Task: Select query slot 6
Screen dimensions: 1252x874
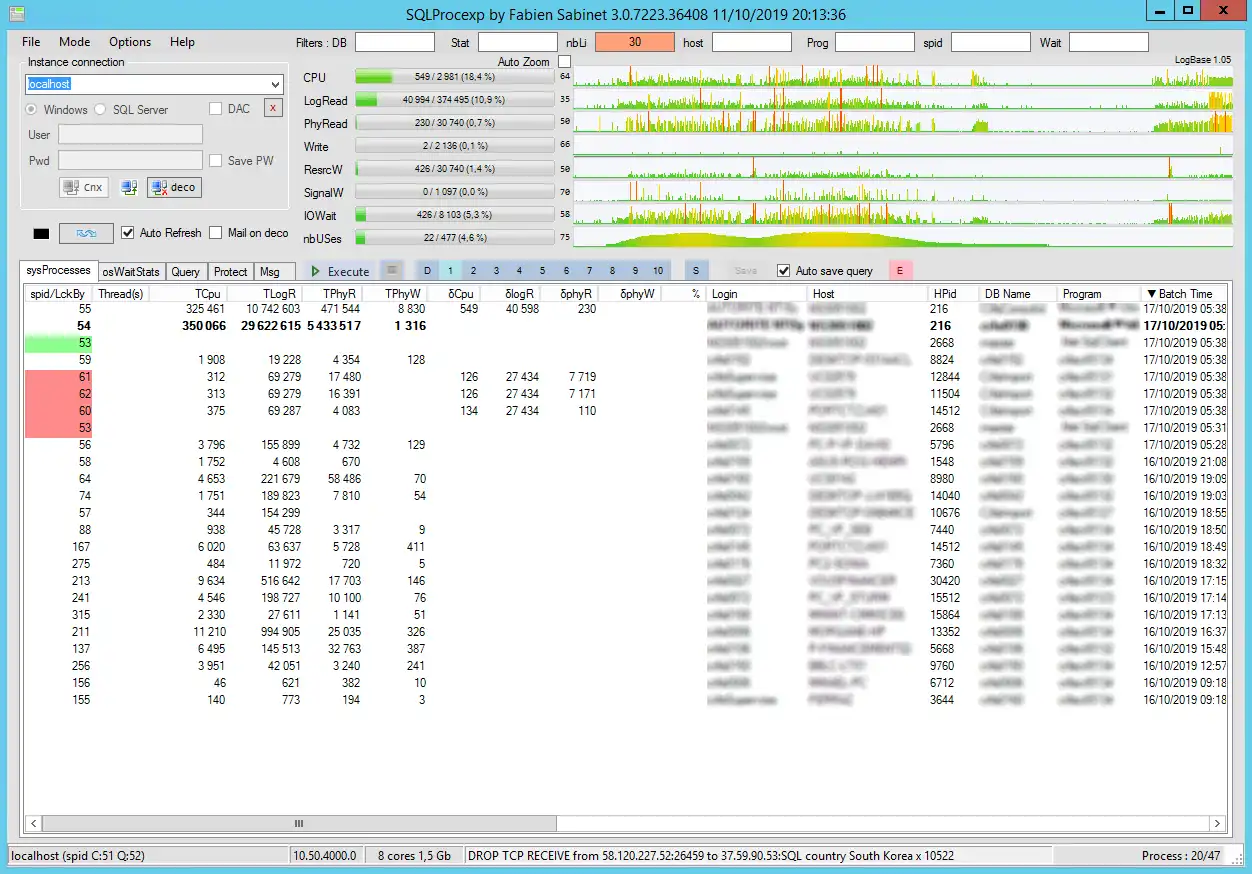Action: (x=566, y=271)
